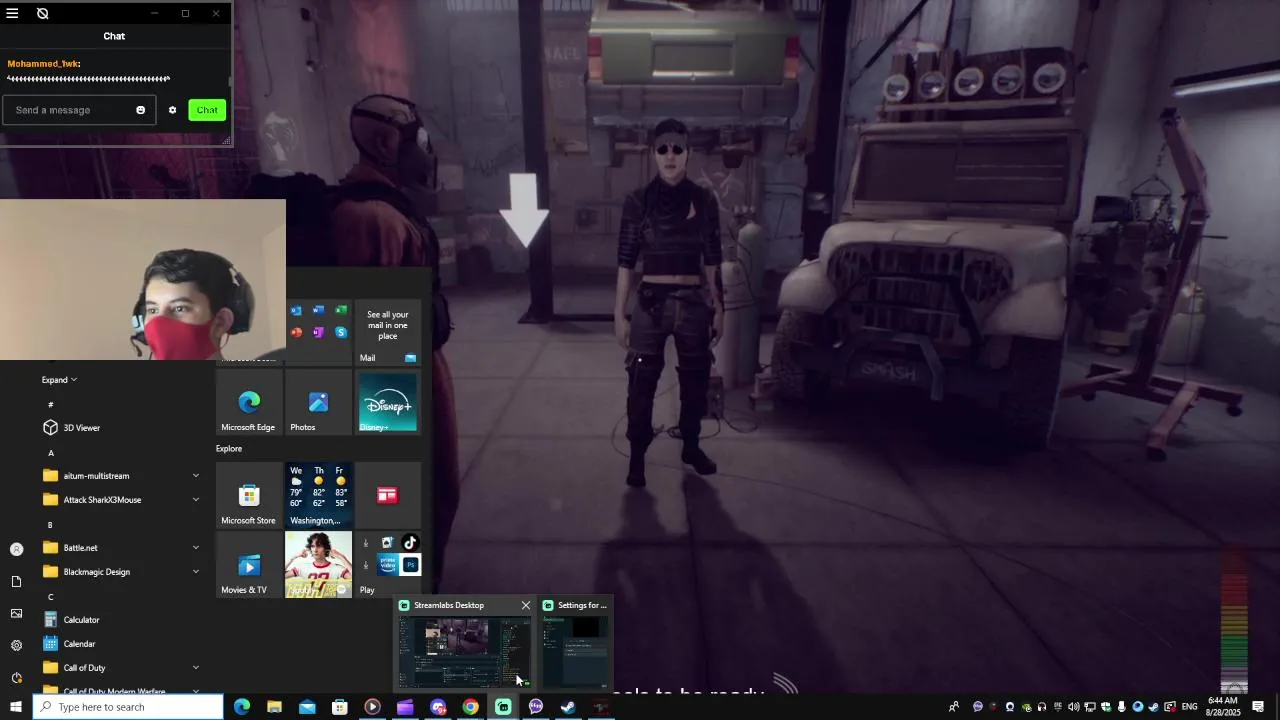Open the Photos tile
Image resolution: width=1280 pixels, height=720 pixels.
(x=318, y=402)
